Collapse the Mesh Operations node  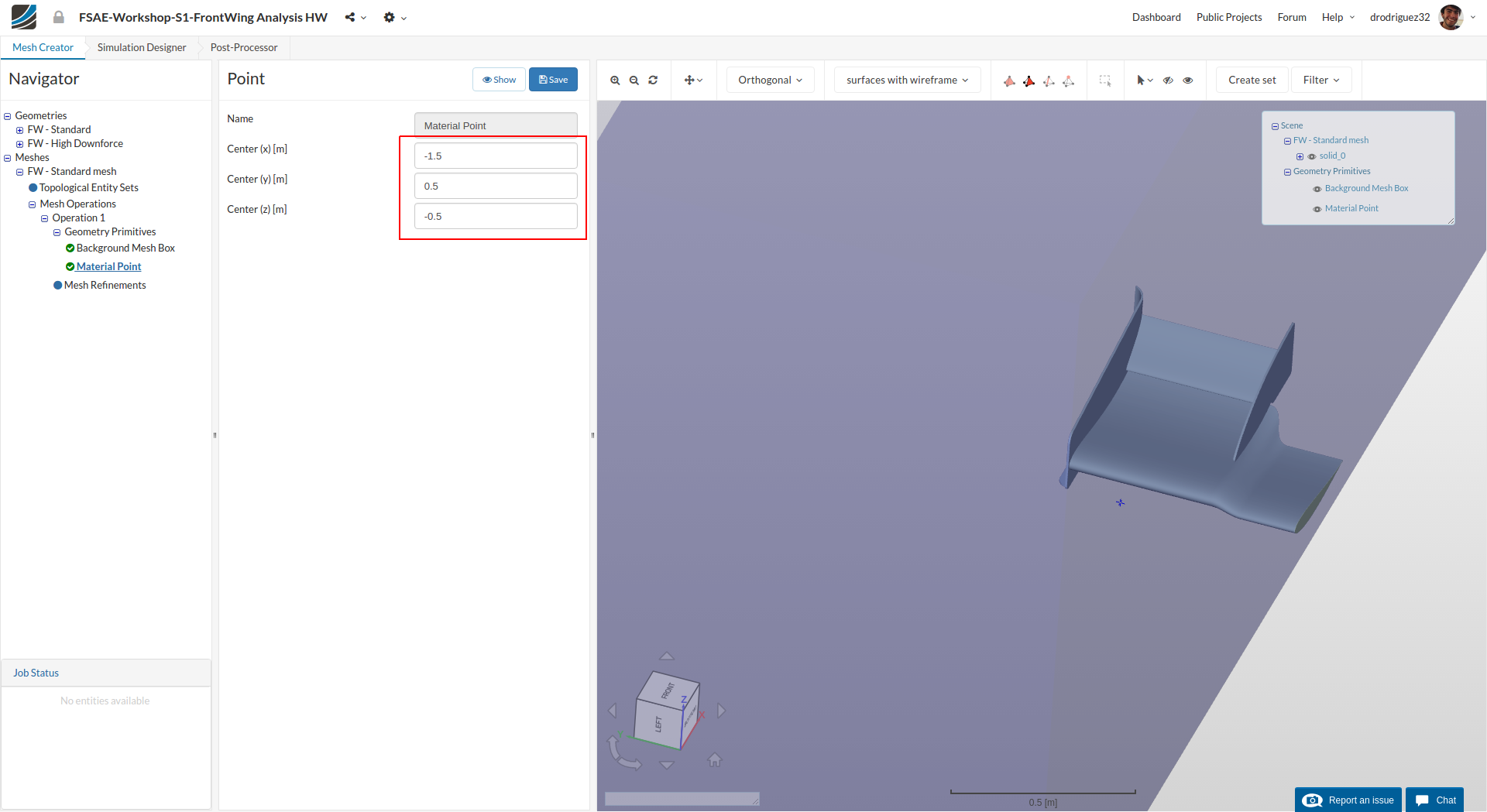tap(33, 204)
